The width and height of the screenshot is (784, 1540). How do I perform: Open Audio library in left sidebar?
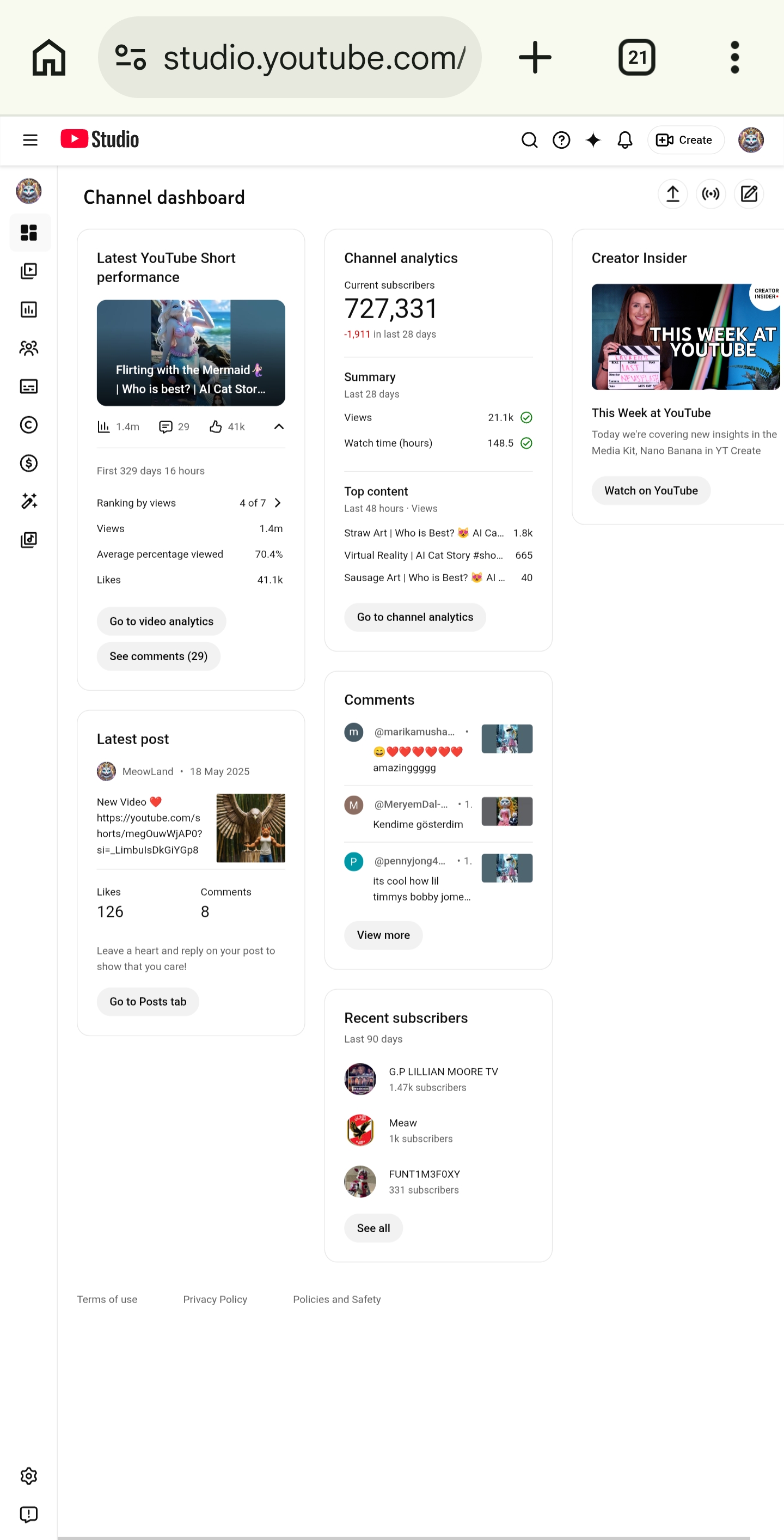pyautogui.click(x=29, y=540)
